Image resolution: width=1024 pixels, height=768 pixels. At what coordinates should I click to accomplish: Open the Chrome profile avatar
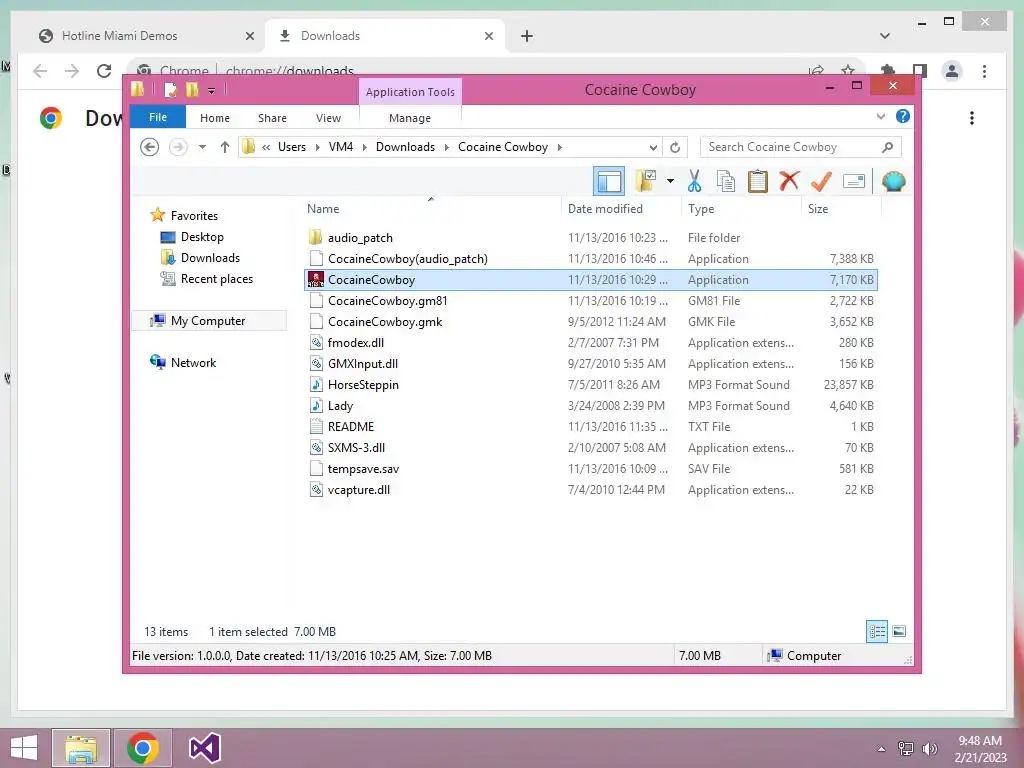[x=952, y=71]
